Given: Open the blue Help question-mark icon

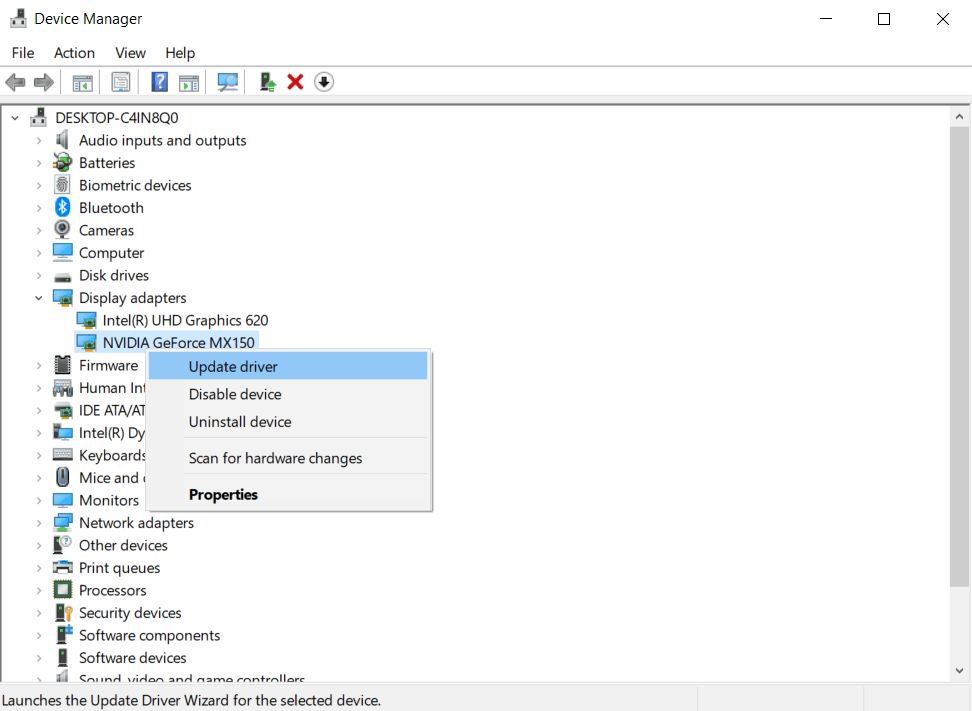Looking at the screenshot, I should [159, 82].
